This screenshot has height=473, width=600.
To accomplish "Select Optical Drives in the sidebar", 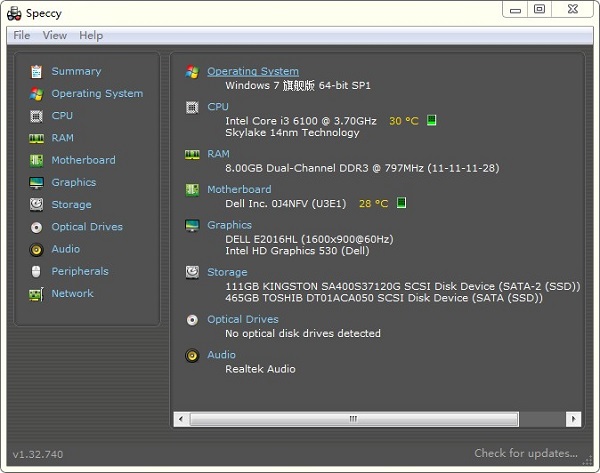I will [x=87, y=227].
